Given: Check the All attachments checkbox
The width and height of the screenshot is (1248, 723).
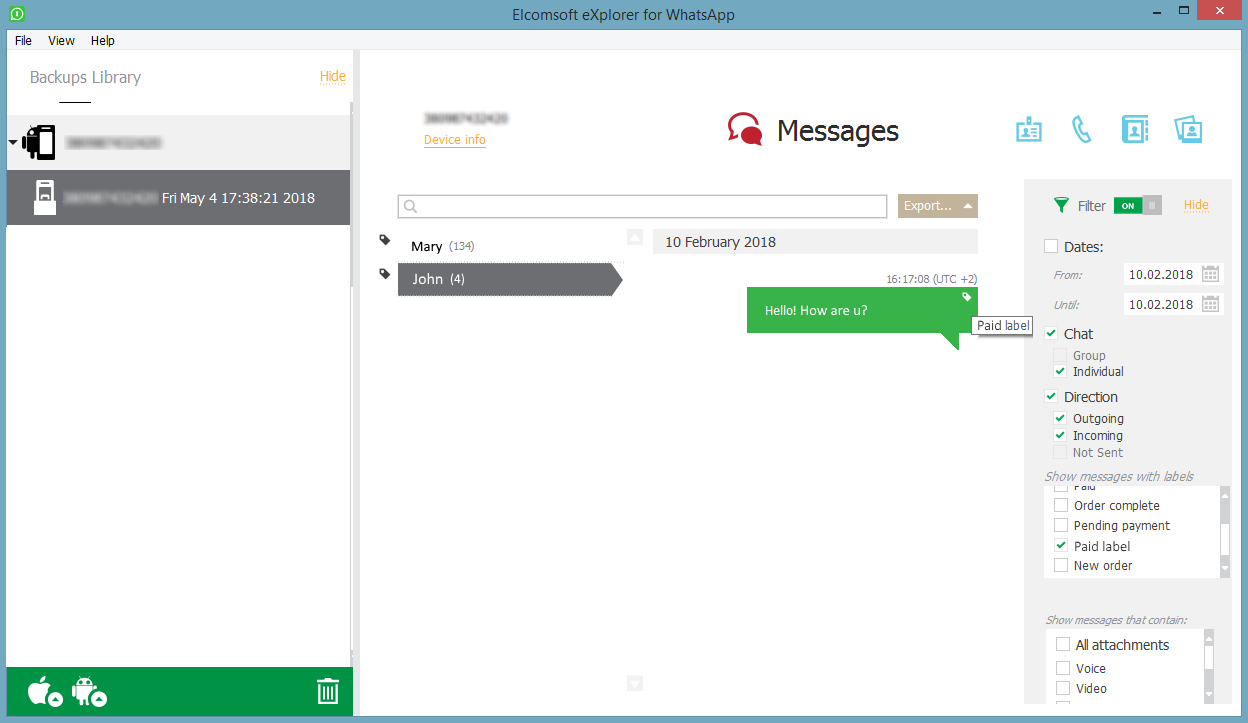Looking at the screenshot, I should (1063, 645).
